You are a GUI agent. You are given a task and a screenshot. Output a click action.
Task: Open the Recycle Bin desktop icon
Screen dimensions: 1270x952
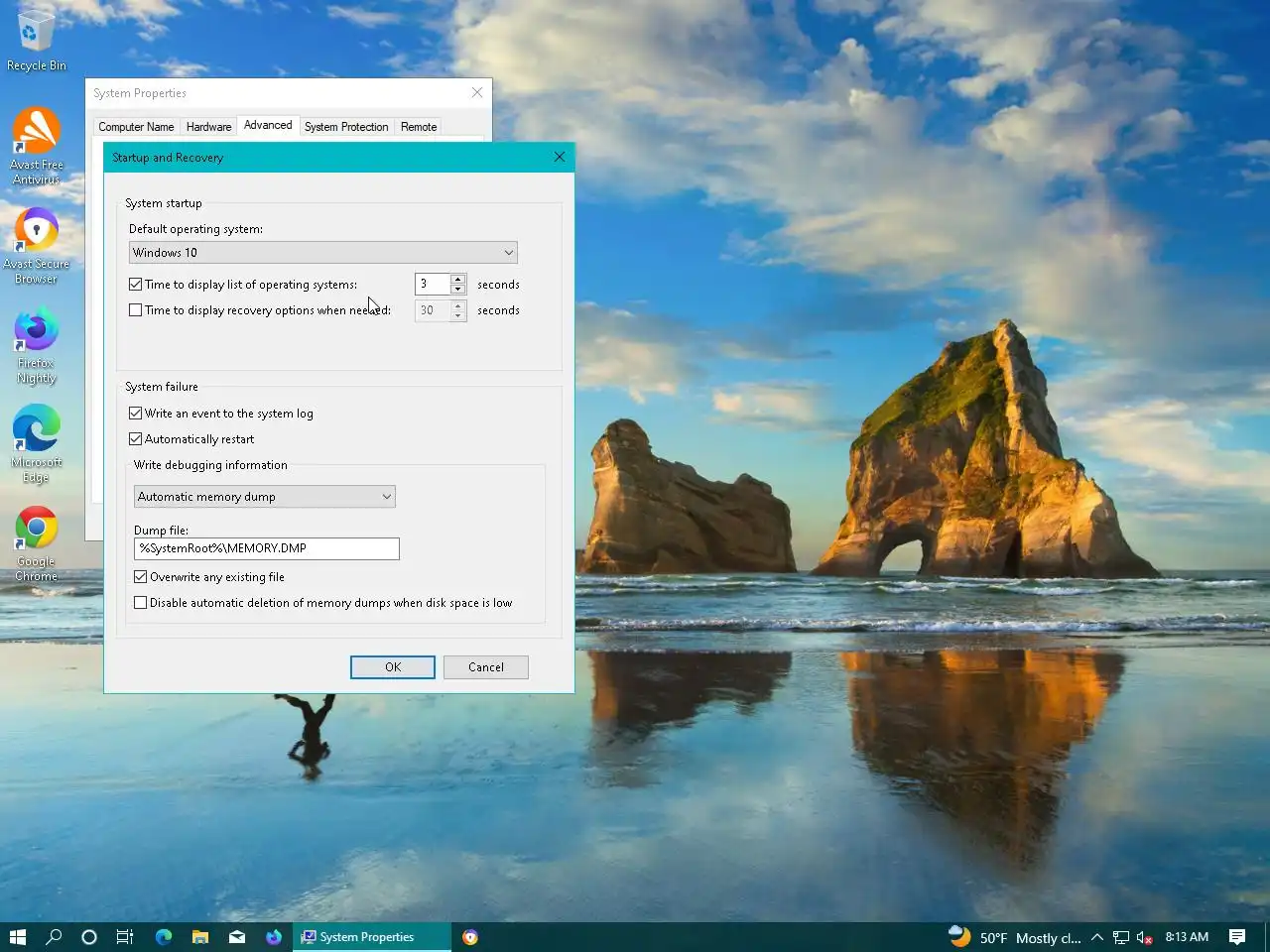click(36, 40)
